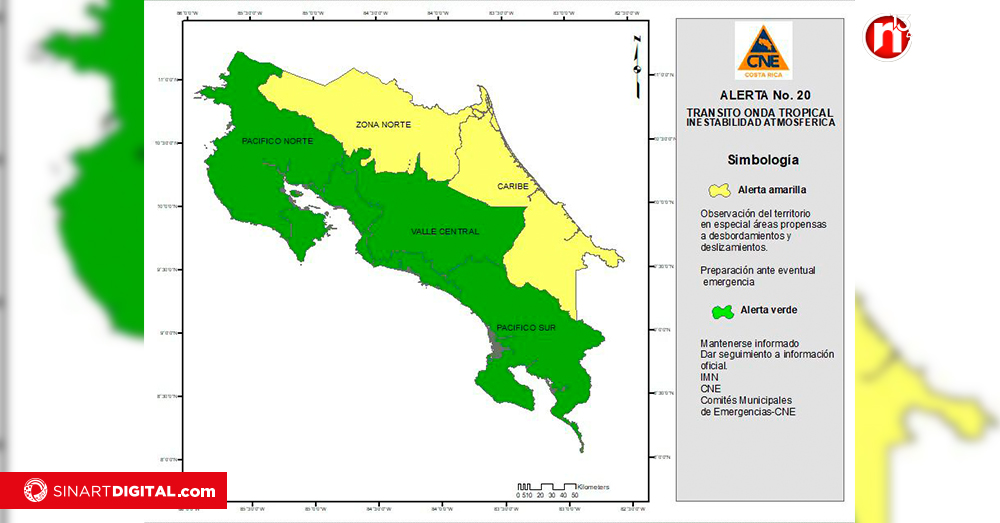Click the TRANSITO ONDA TROPICAL subtitle
This screenshot has width=1000, height=523.
tap(761, 112)
